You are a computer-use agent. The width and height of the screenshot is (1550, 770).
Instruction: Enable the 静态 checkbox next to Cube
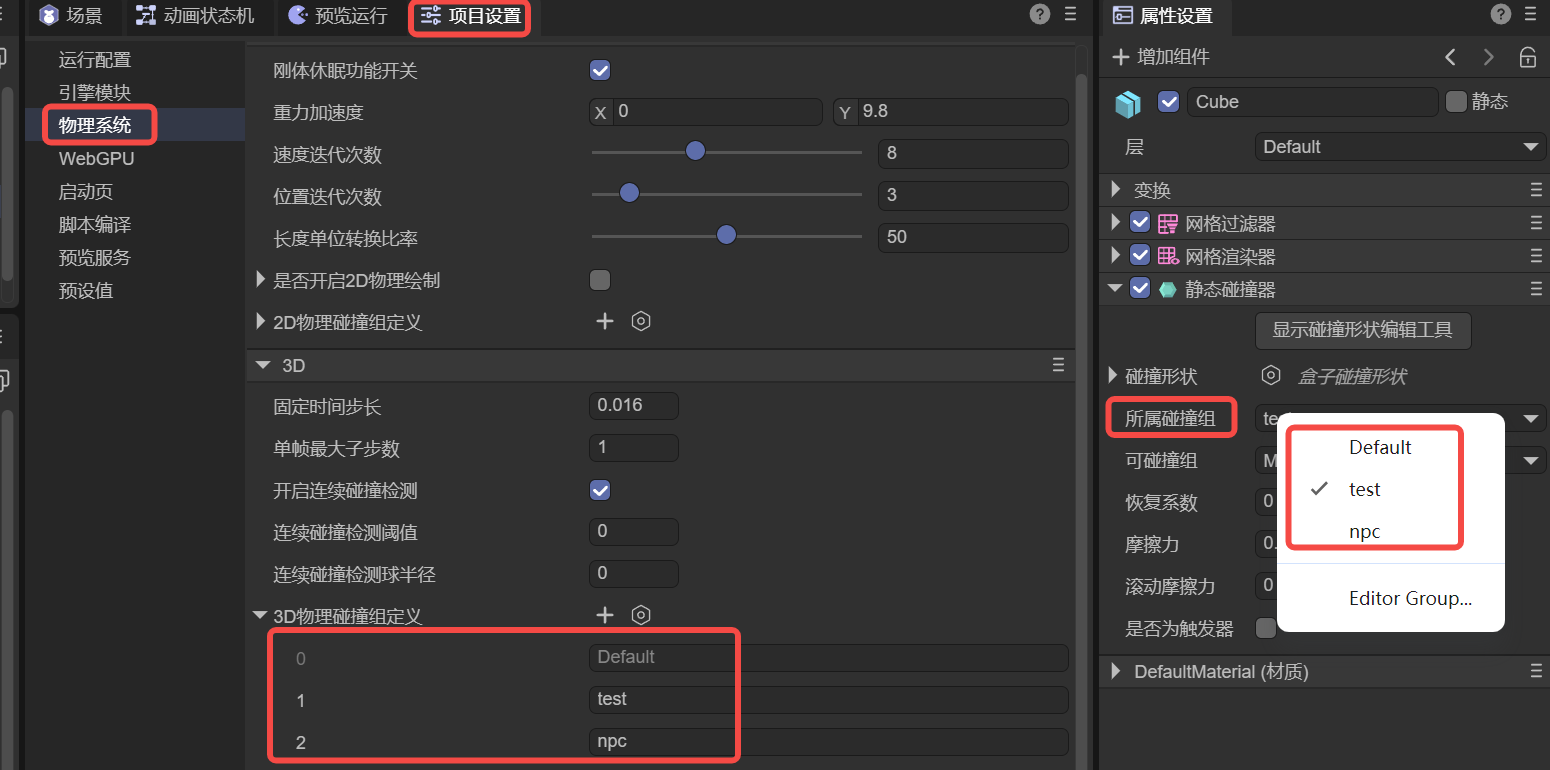click(x=1456, y=101)
